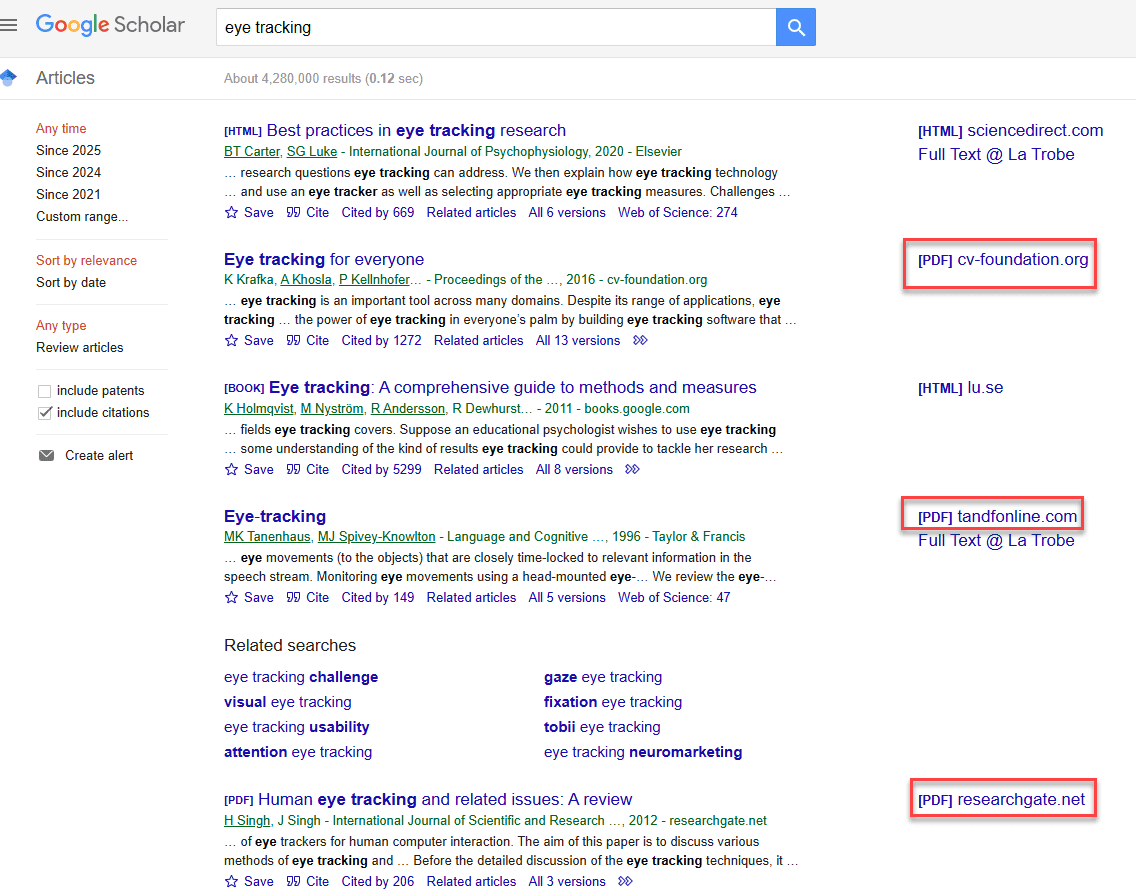This screenshot has height=894, width=1136.
Task: Uncheck the include citations checkbox
Action: point(44,413)
